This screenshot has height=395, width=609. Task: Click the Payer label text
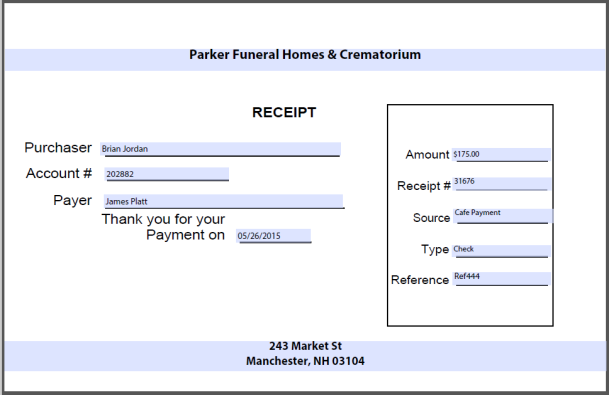tap(72, 200)
